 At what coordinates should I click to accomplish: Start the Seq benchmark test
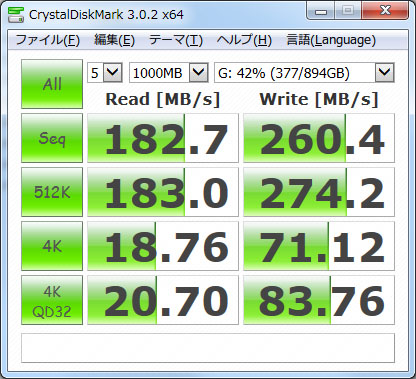(52, 138)
